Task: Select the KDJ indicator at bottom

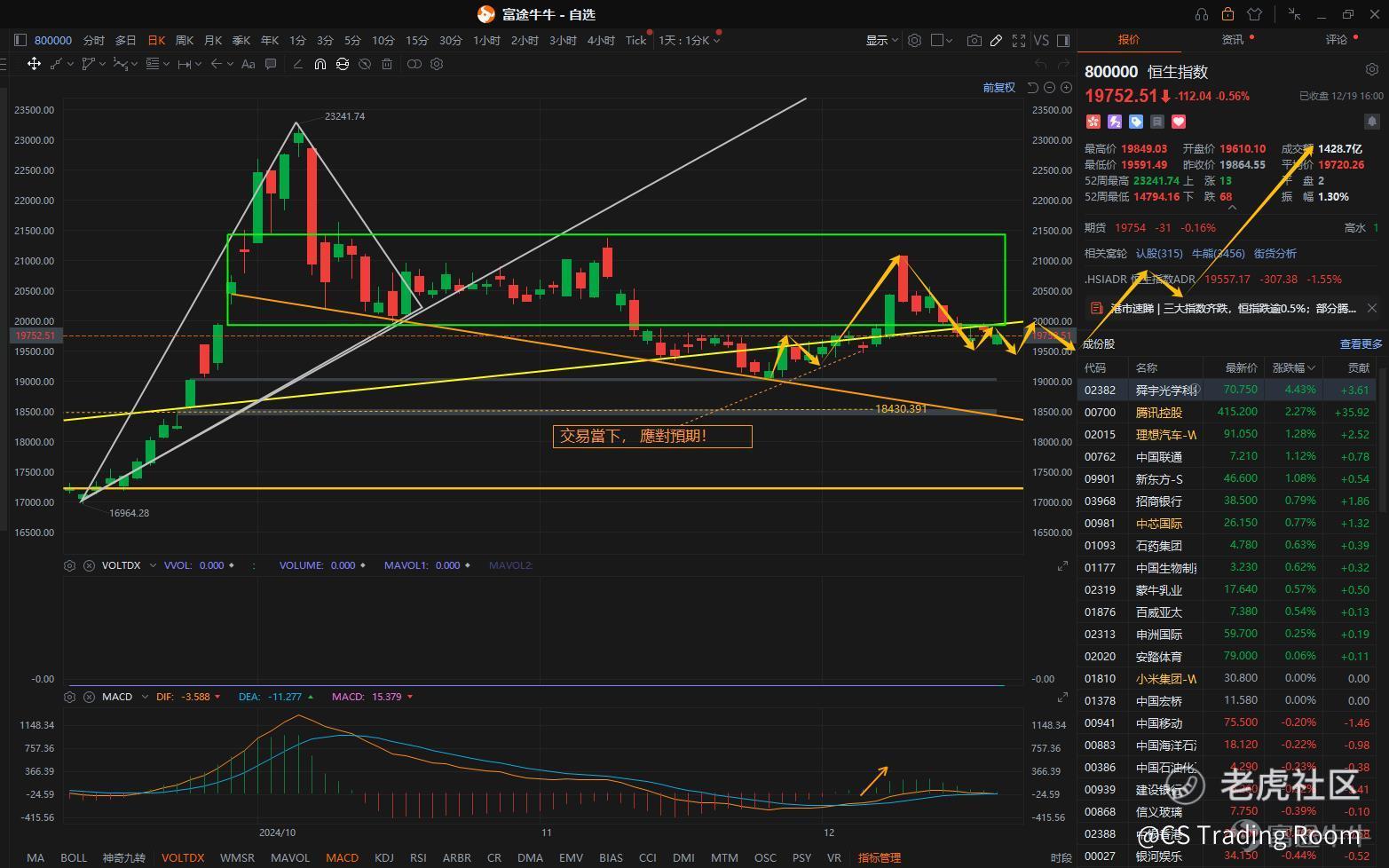Action: coord(384,857)
